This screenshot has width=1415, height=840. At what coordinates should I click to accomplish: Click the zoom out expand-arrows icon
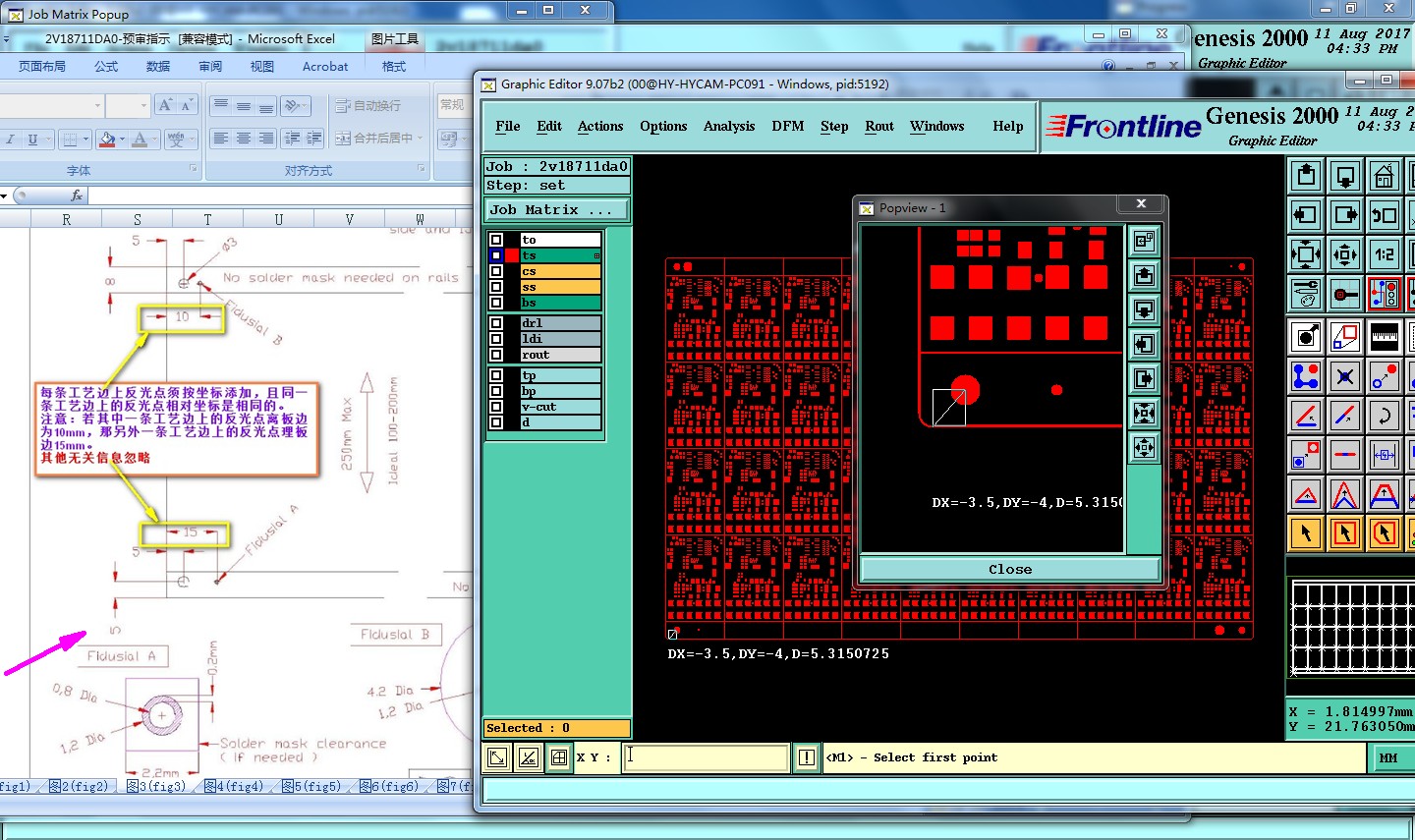1306,254
